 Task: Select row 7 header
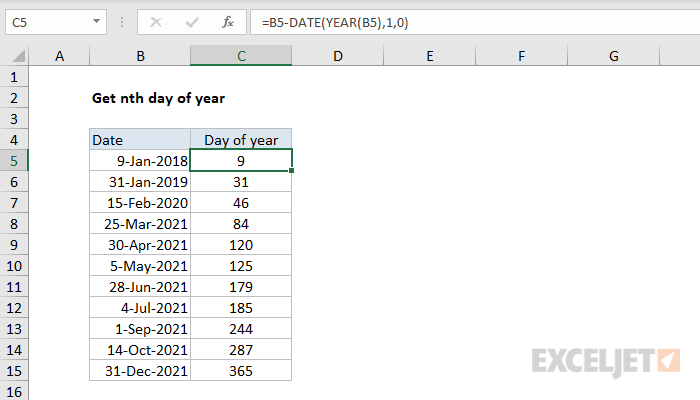coord(14,203)
